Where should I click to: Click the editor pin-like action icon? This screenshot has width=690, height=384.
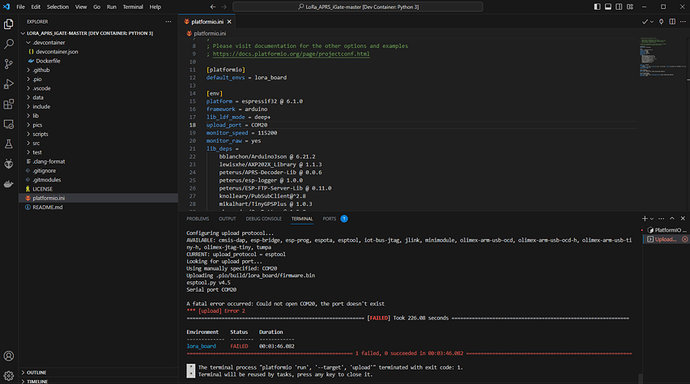(661, 22)
